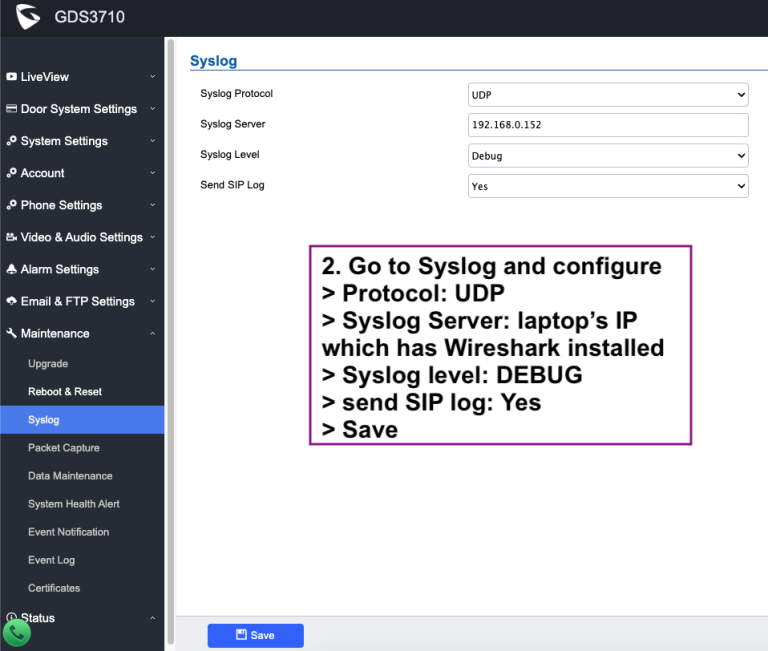This screenshot has width=768, height=651.
Task: Click the Video & Audio Settings icon
Action: pyautogui.click(x=11, y=237)
